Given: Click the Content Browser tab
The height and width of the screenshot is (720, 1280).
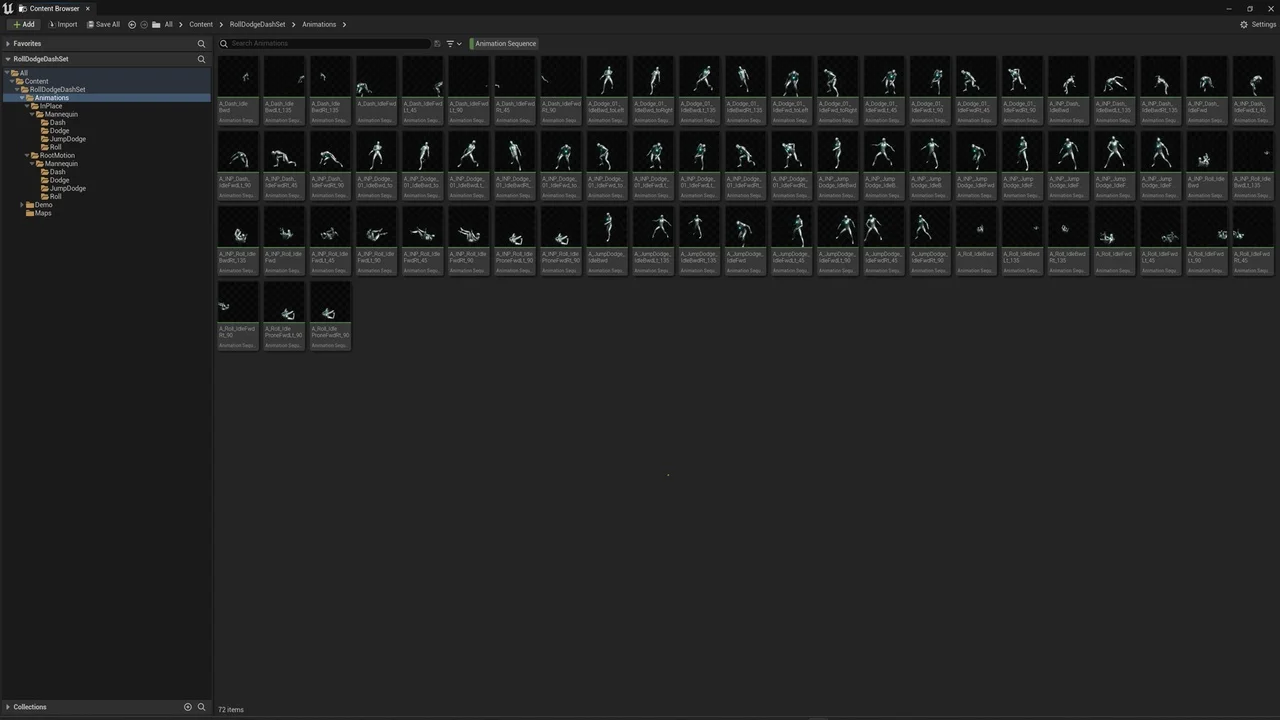Looking at the screenshot, I should click(54, 8).
